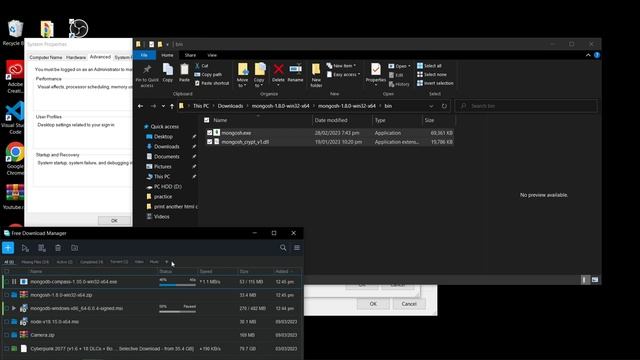Screen dimensions: 640x360
Task: Click the Up one level arrow in Explorer
Action: pos(172,106)
